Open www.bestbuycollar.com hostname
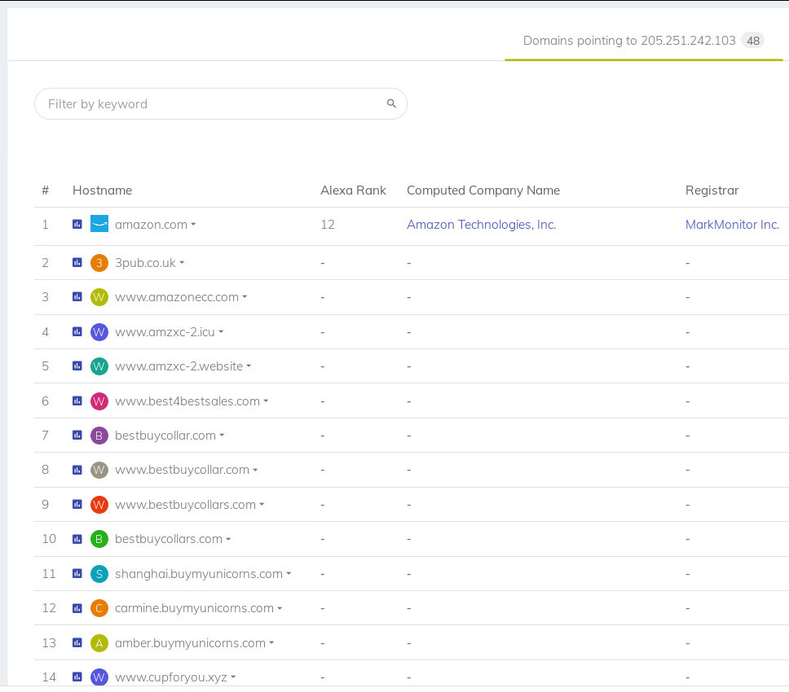This screenshot has height=692, width=789. point(182,470)
